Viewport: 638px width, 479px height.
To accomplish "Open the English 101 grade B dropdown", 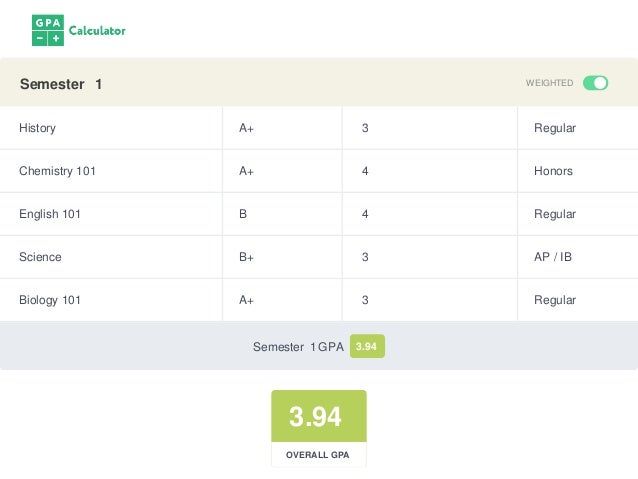I will coord(281,214).
